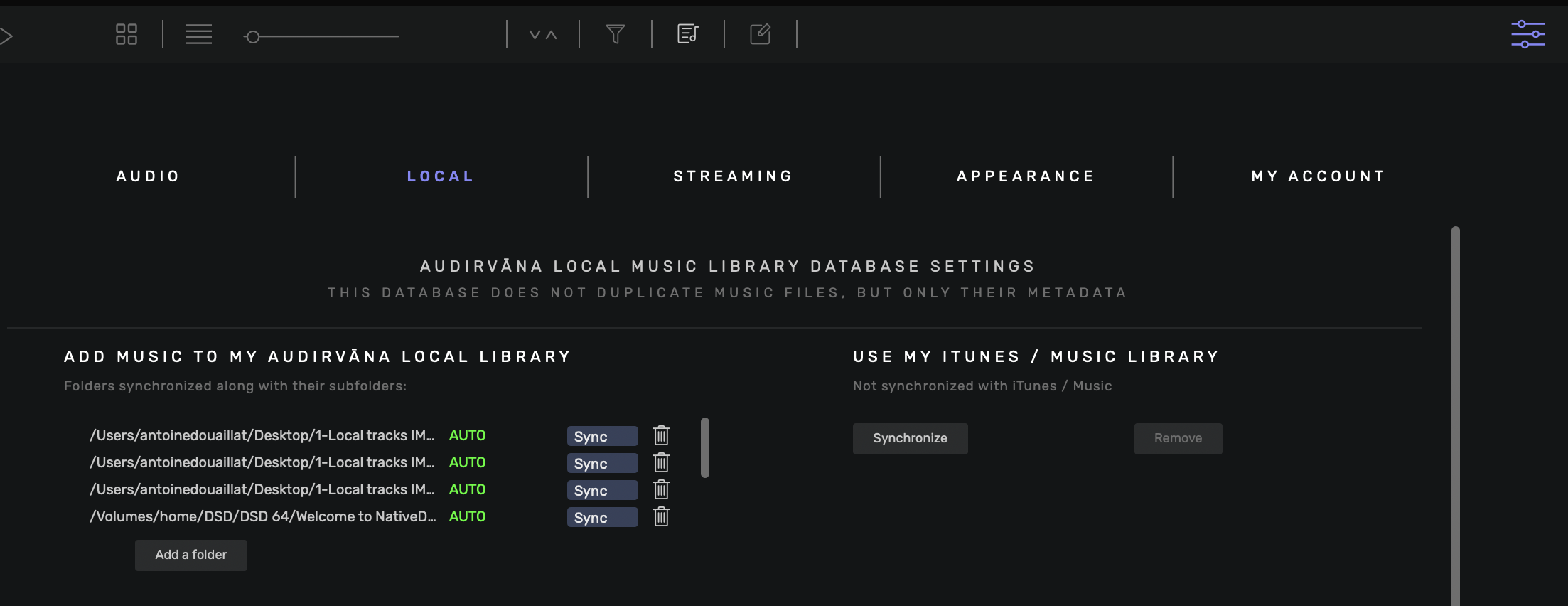The width and height of the screenshot is (1568, 606).
Task: Click the Remove iTunes library button
Action: [1178, 438]
